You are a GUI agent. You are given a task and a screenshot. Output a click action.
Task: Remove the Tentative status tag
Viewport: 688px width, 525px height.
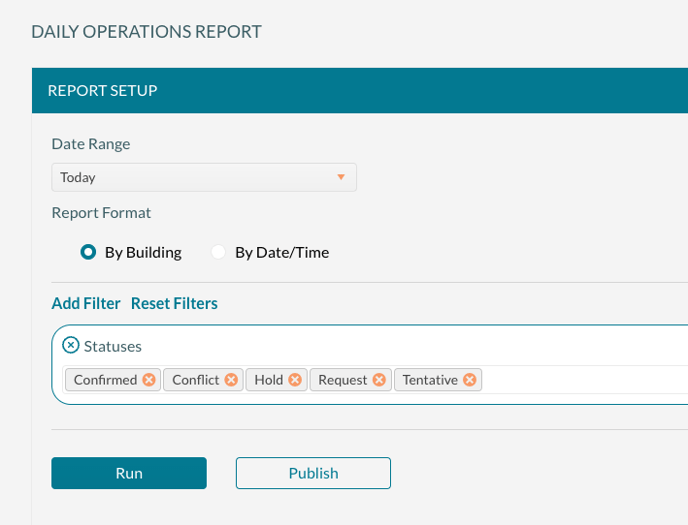click(x=469, y=380)
